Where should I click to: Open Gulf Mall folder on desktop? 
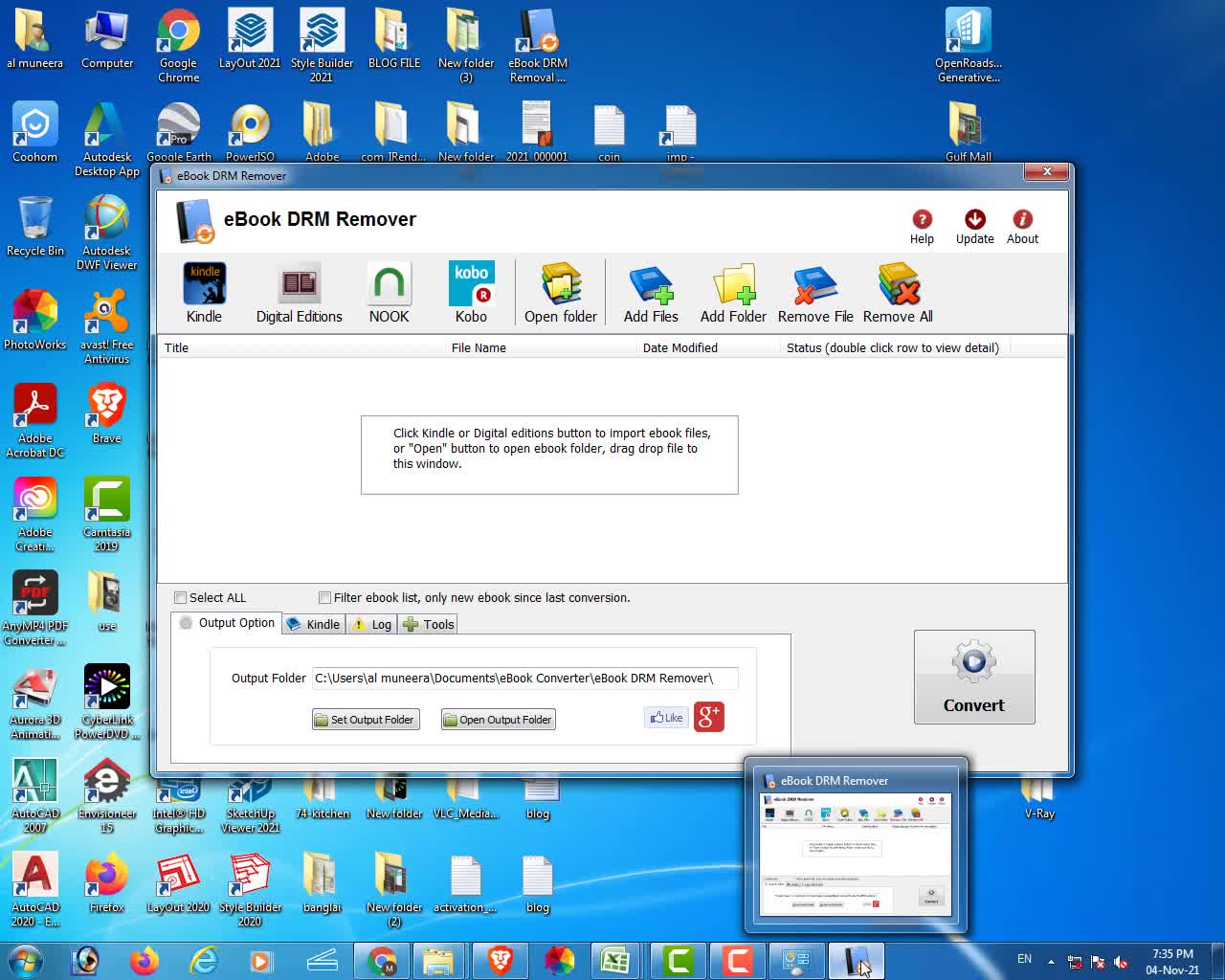(x=969, y=132)
